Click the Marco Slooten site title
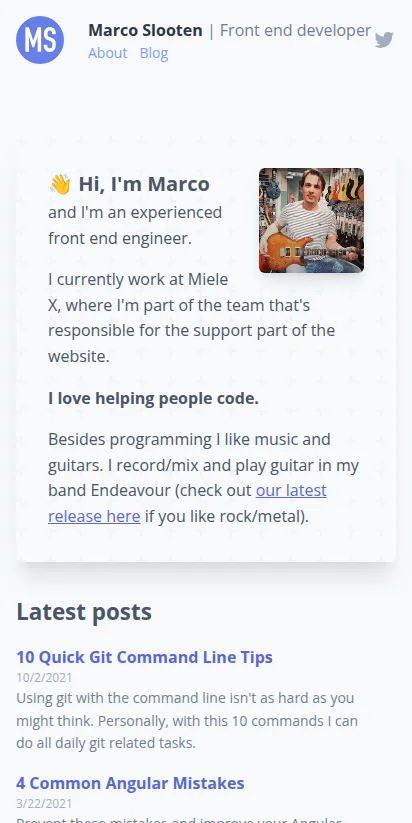412x823 pixels. [x=145, y=30]
